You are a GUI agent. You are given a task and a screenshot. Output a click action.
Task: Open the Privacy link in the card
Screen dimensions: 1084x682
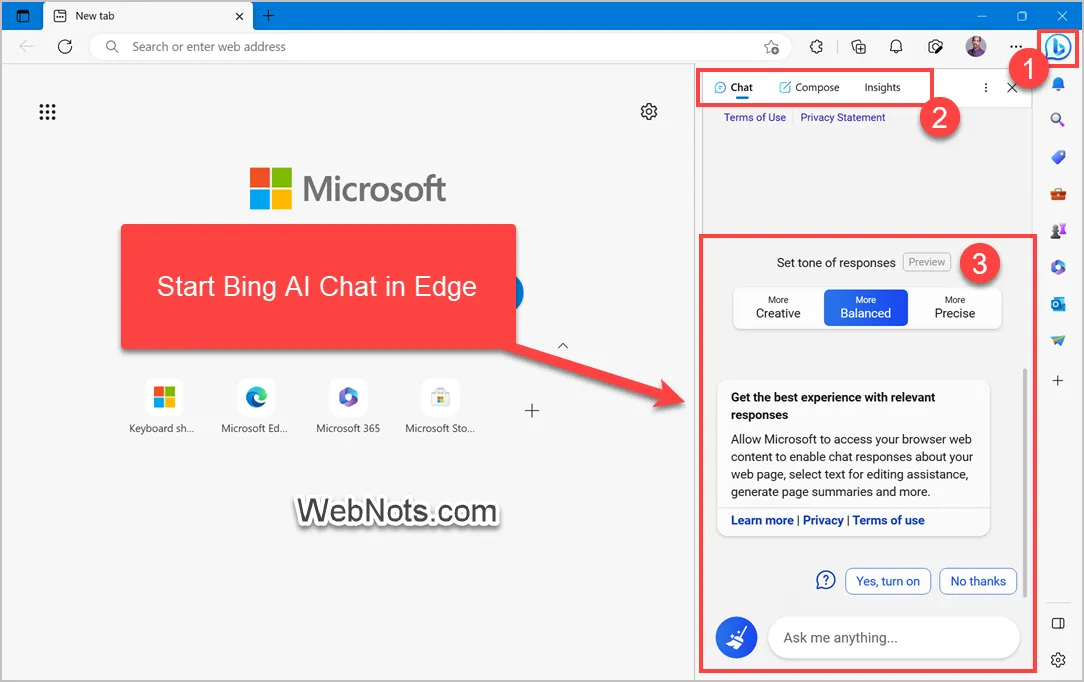pos(823,520)
